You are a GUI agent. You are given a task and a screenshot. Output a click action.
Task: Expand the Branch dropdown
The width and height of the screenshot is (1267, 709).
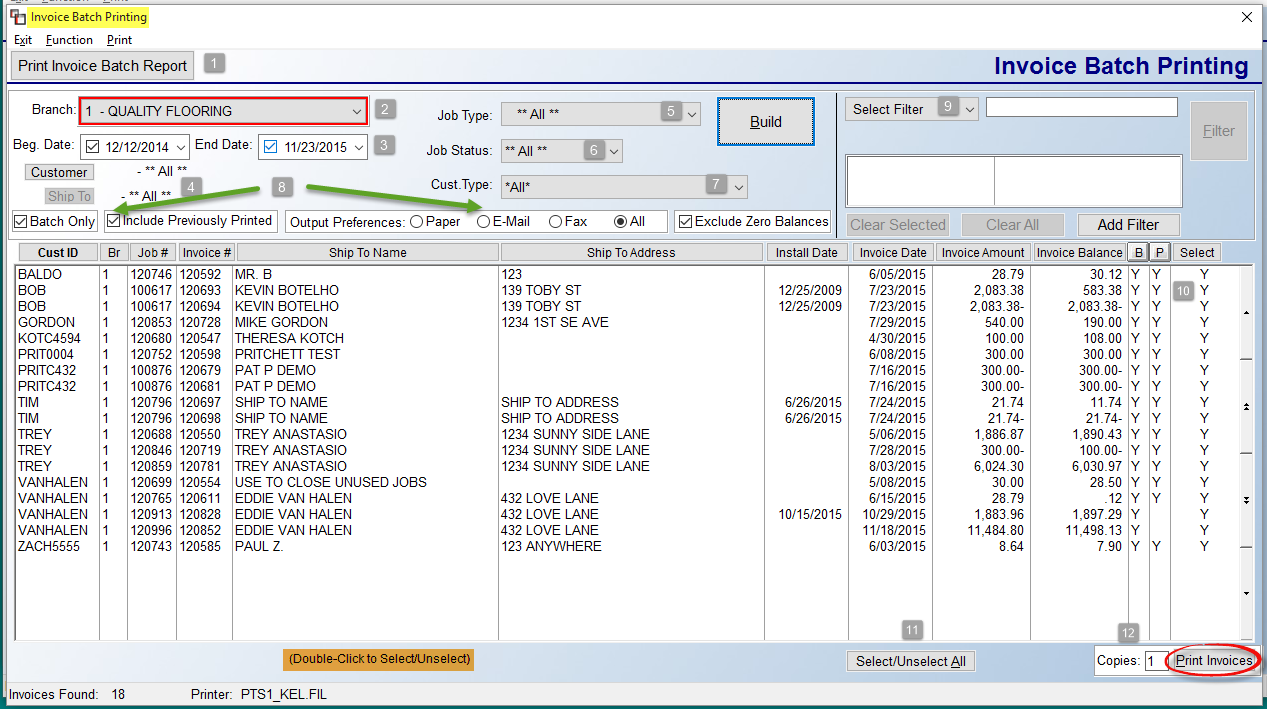pos(357,111)
